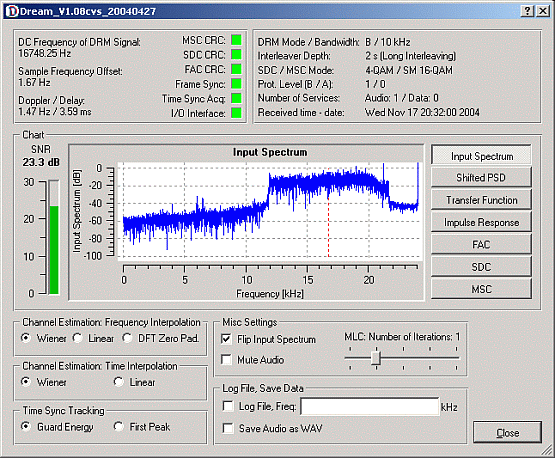Click DC frequency value 16748.25 Hz

[45, 53]
